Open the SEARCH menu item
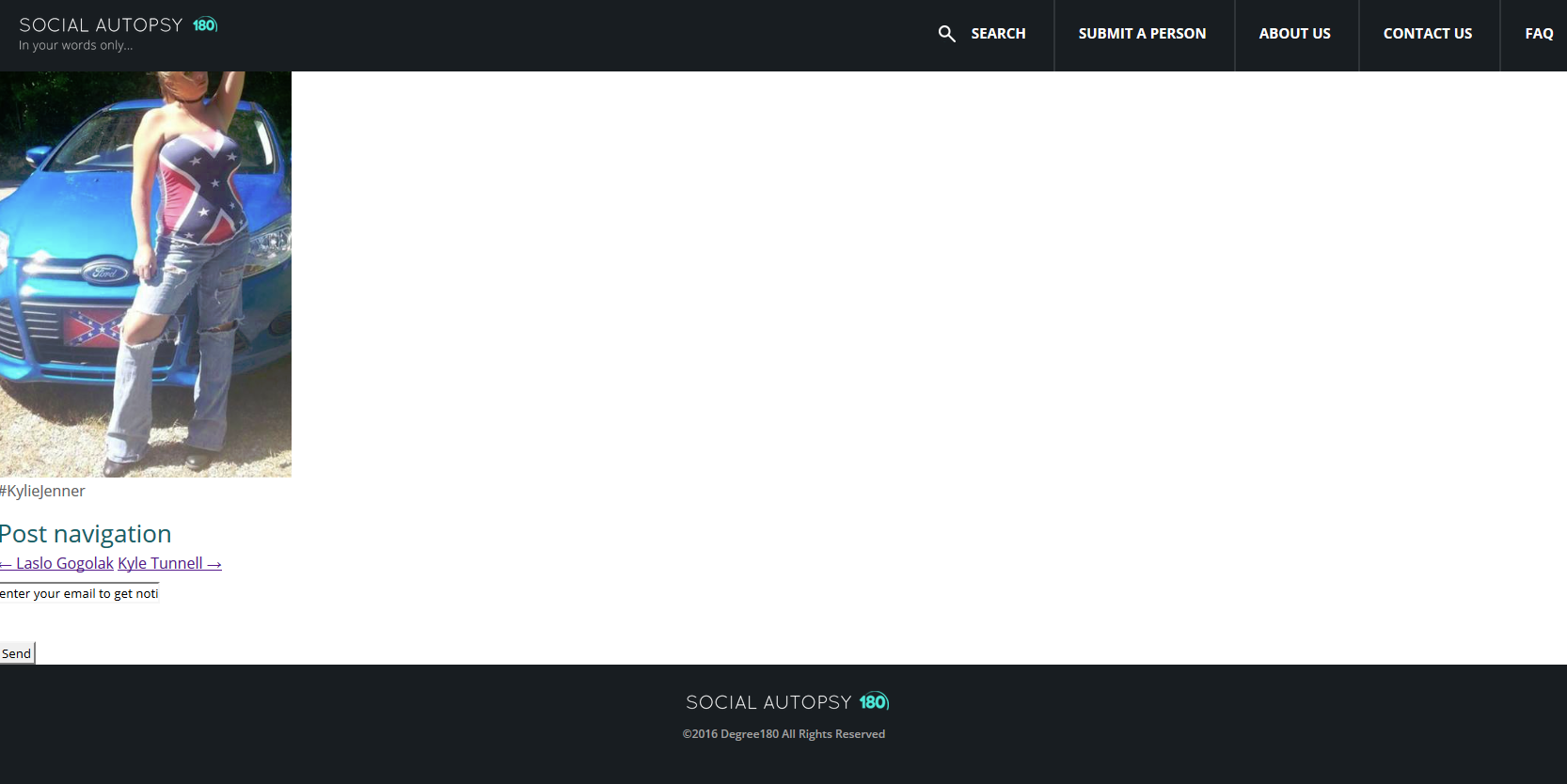Viewport: 1567px width, 784px height. click(x=998, y=34)
